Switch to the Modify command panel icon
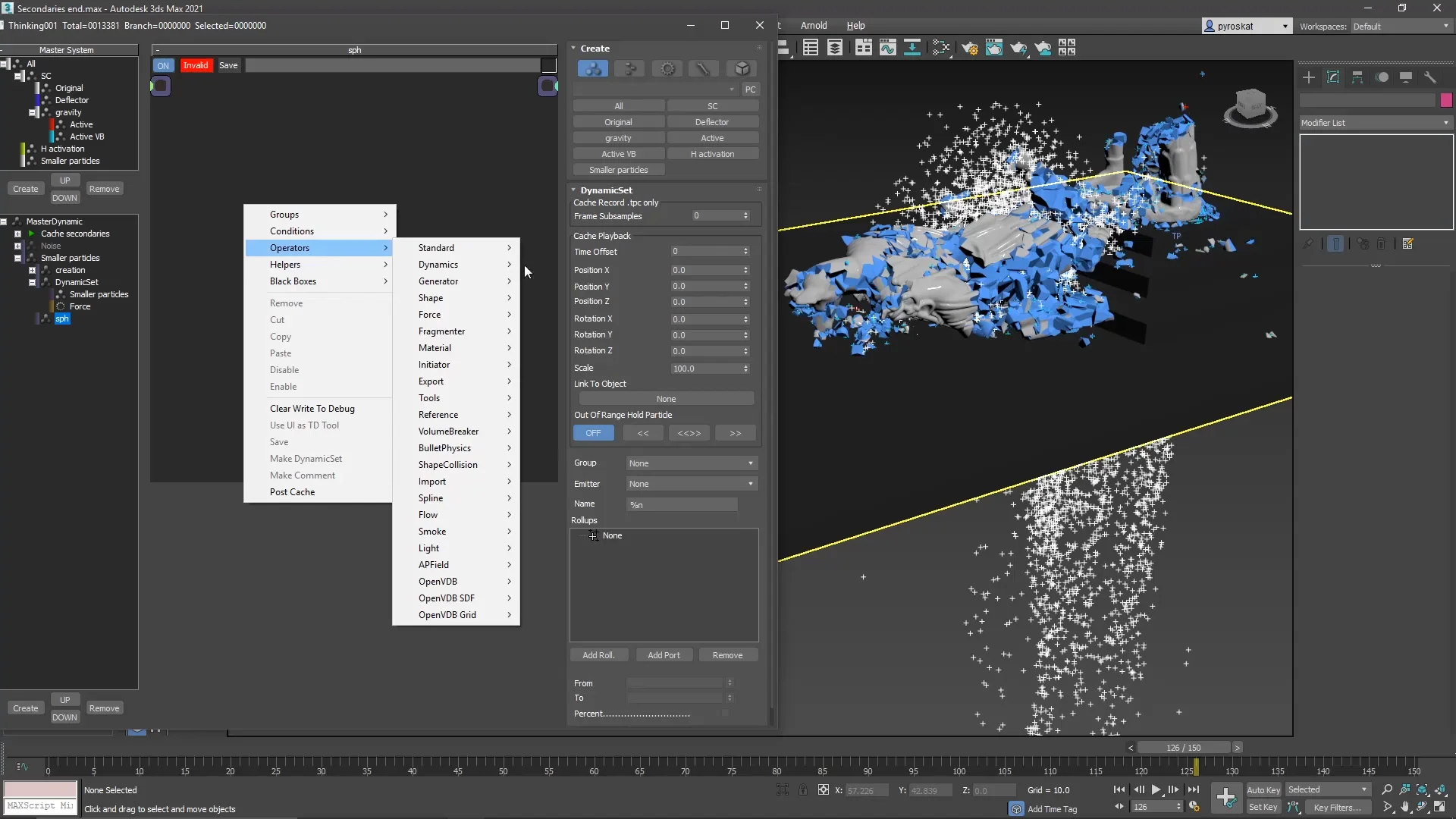The height and width of the screenshot is (819, 1456). (1333, 77)
